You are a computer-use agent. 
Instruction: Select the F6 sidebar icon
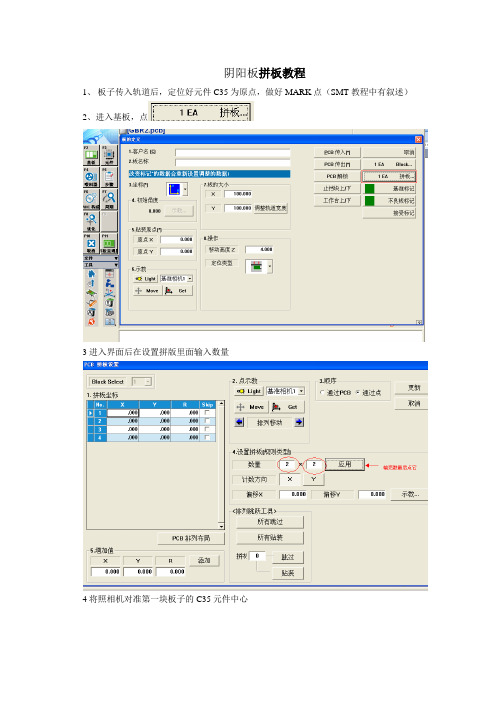[91, 199]
